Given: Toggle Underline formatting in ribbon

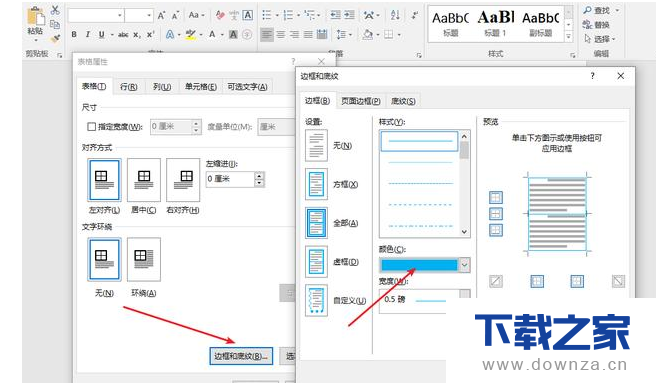Looking at the screenshot, I should [x=101, y=34].
